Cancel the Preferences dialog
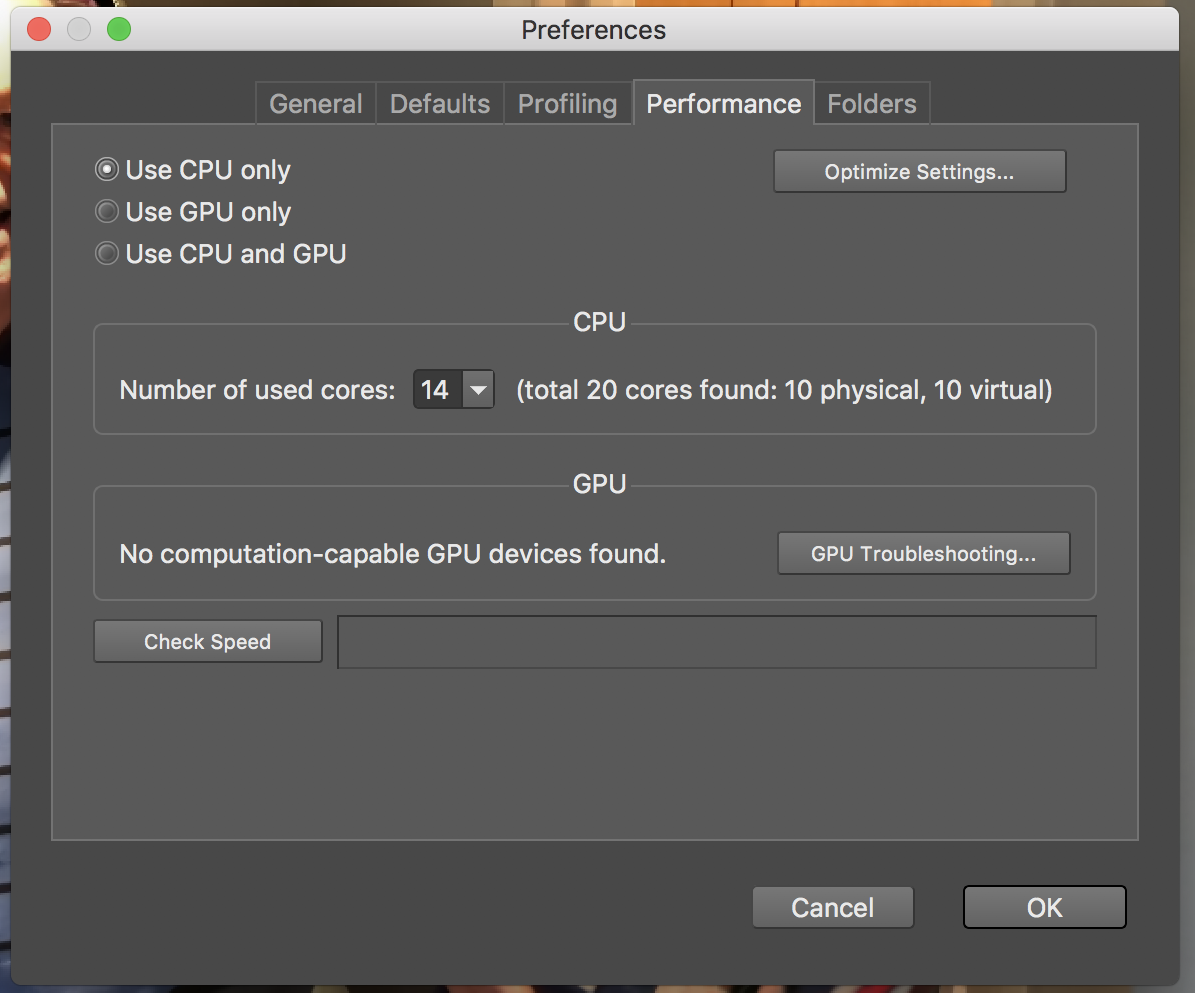 click(832, 908)
